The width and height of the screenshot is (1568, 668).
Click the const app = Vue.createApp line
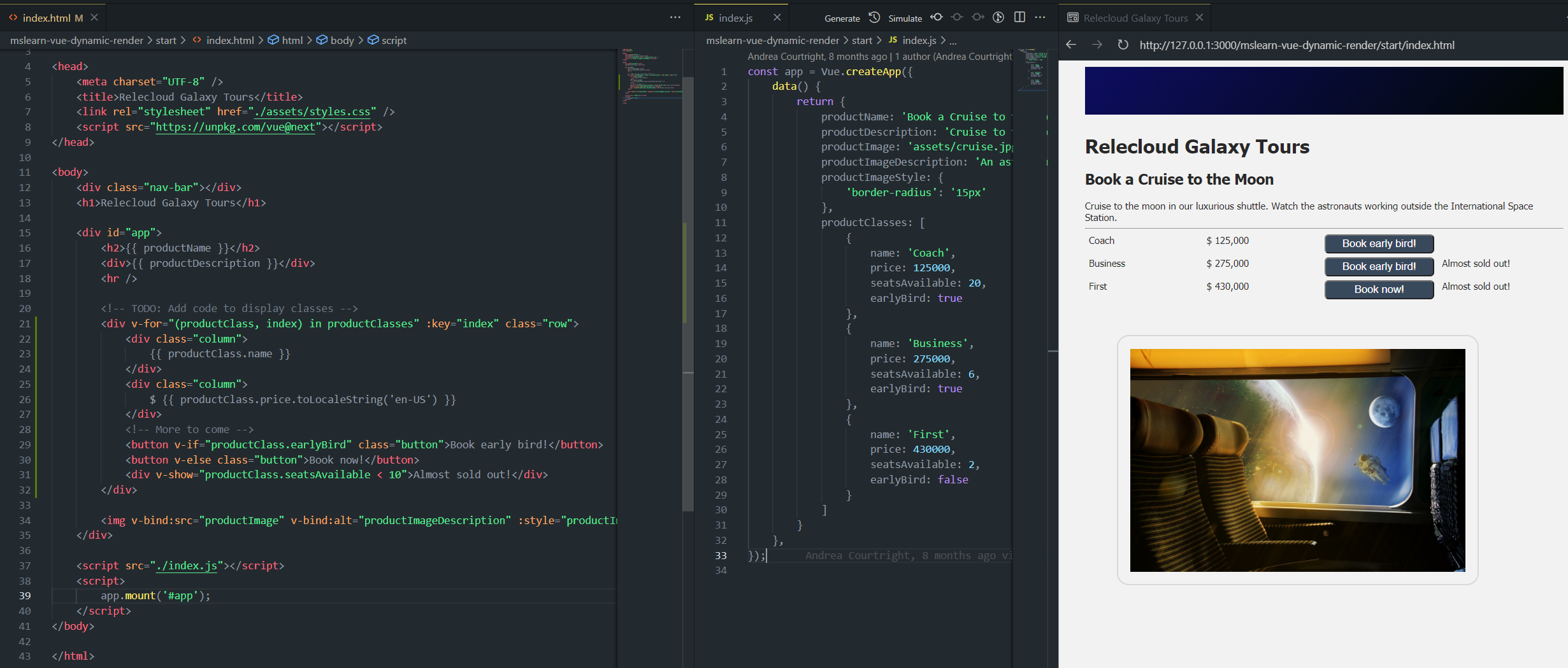coord(830,71)
